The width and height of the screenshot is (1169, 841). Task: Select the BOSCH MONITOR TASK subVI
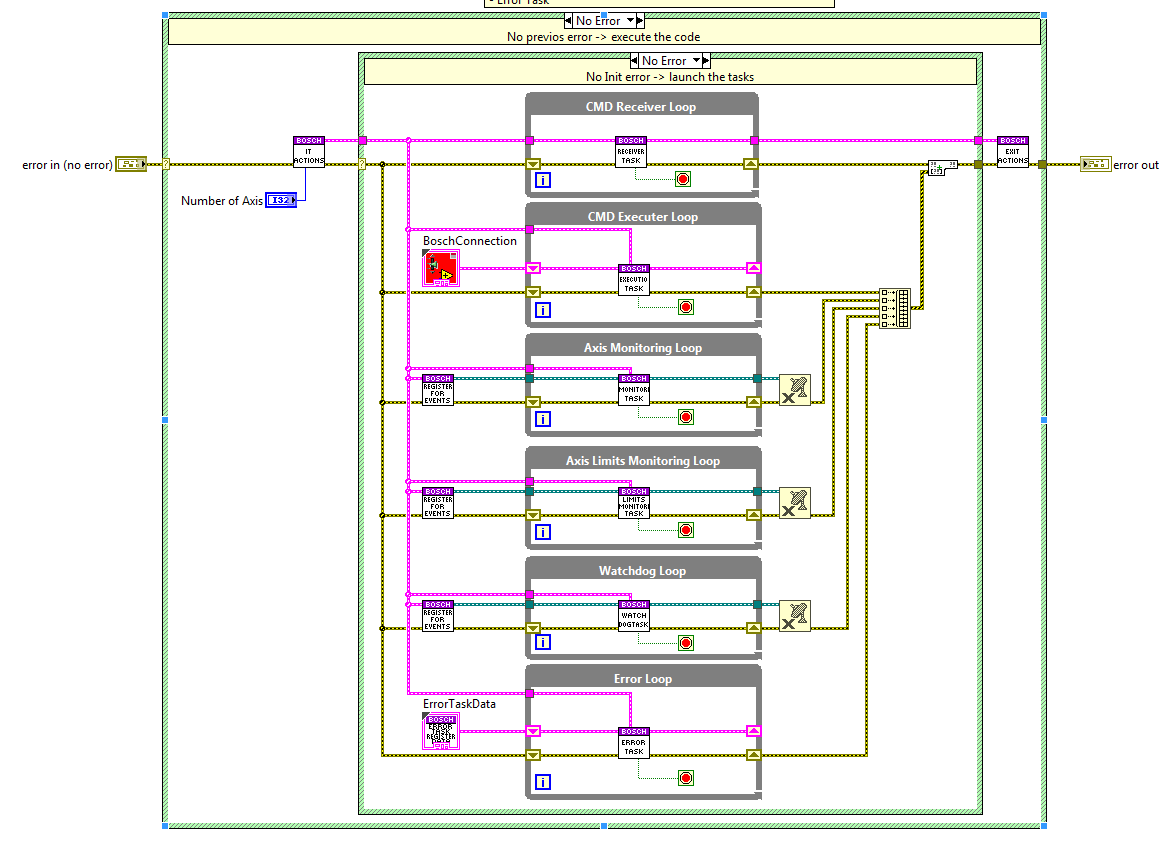coord(634,390)
